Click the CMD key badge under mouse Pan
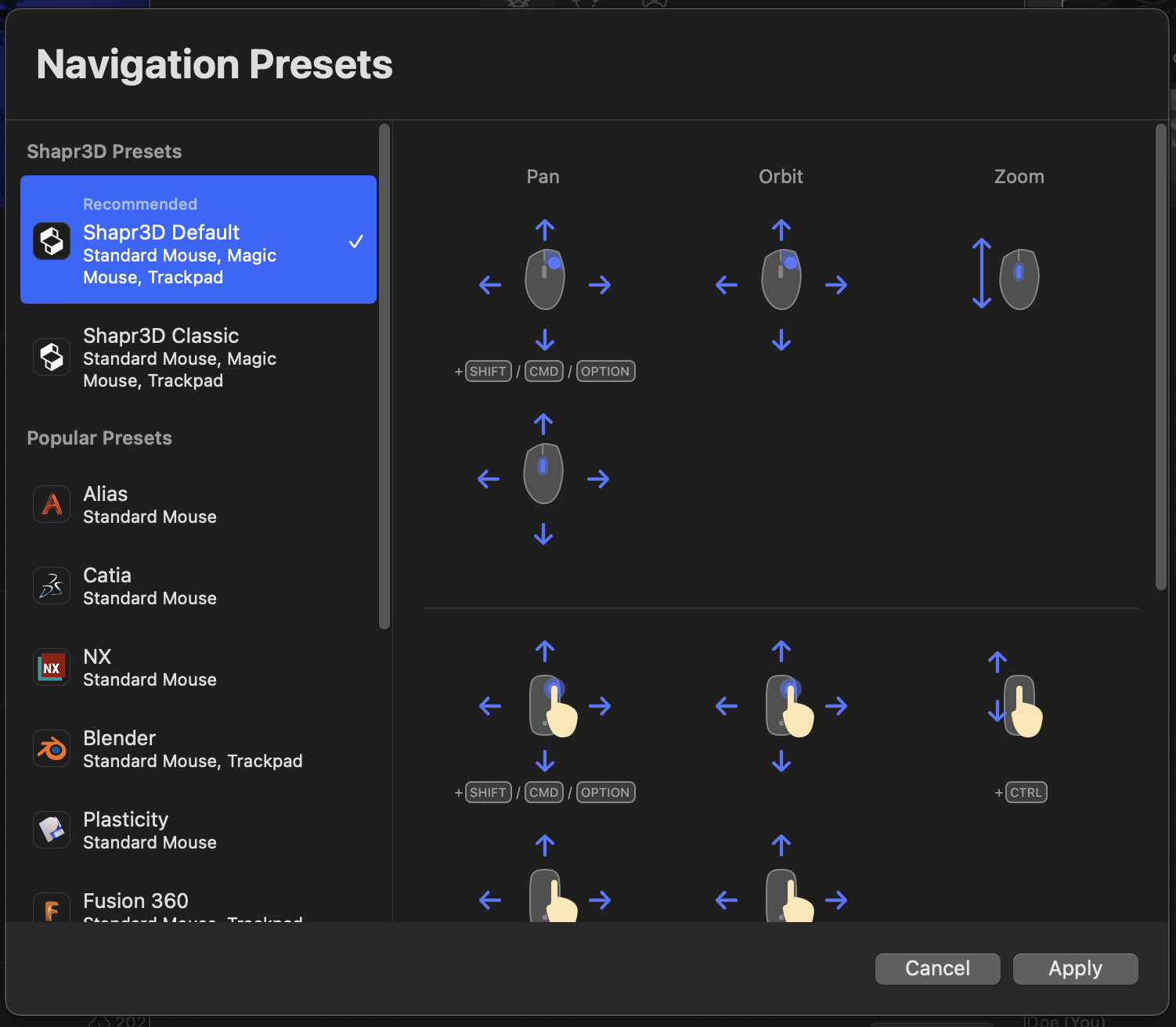This screenshot has height=1027, width=1176. pos(544,371)
